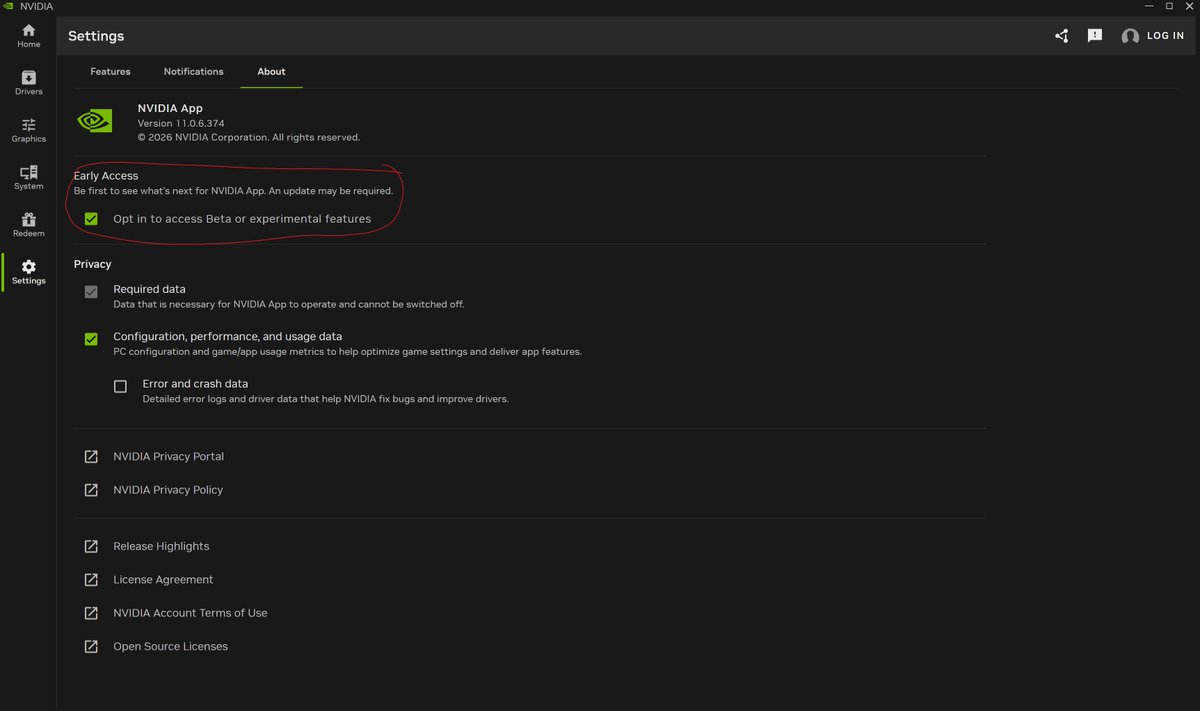1200x711 pixels.
Task: Open the Open Source Licenses link
Action: pos(170,647)
